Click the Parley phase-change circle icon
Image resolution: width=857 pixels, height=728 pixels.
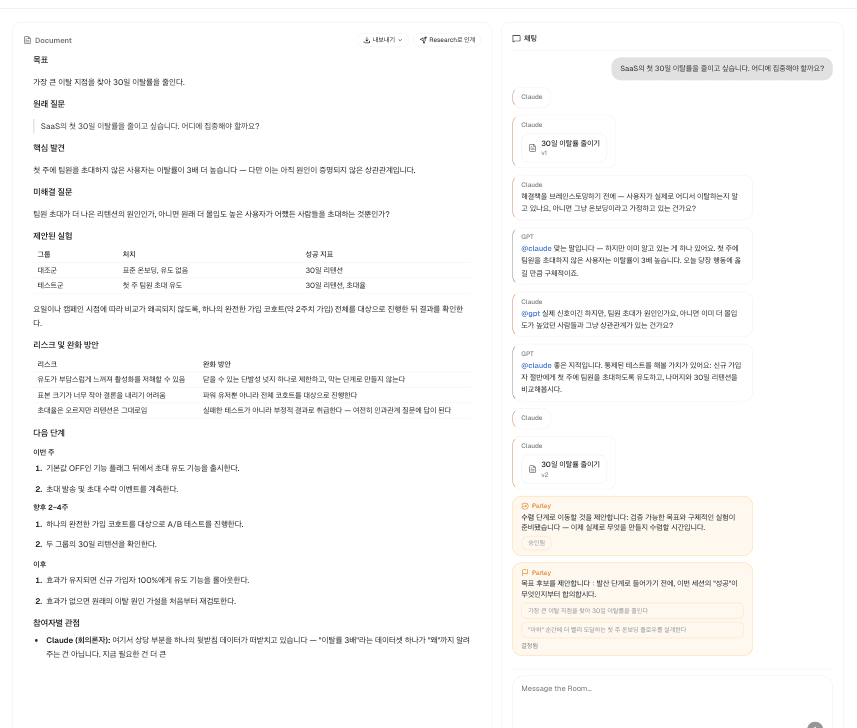(x=525, y=506)
